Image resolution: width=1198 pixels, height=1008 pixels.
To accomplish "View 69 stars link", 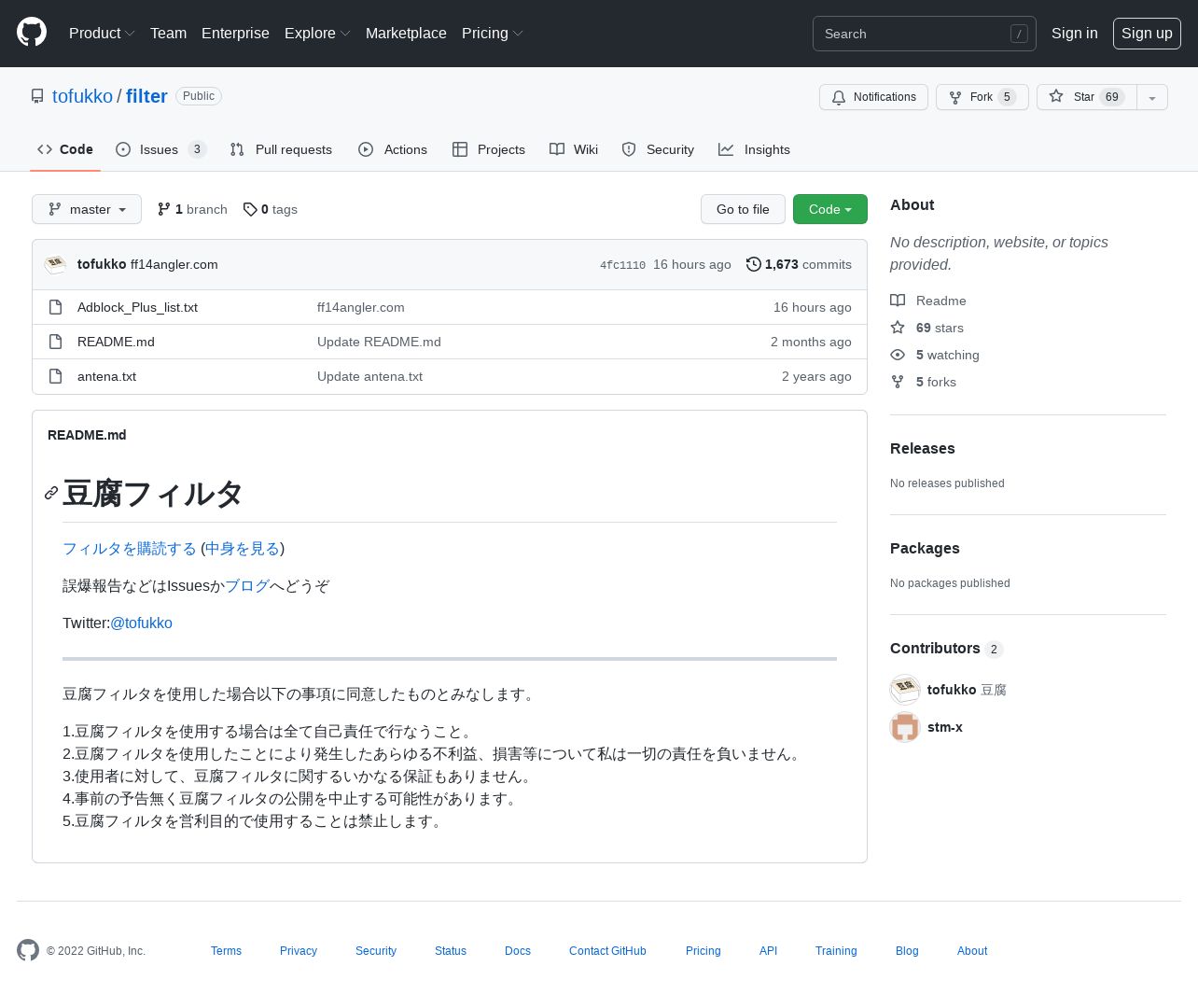I will pos(926,328).
